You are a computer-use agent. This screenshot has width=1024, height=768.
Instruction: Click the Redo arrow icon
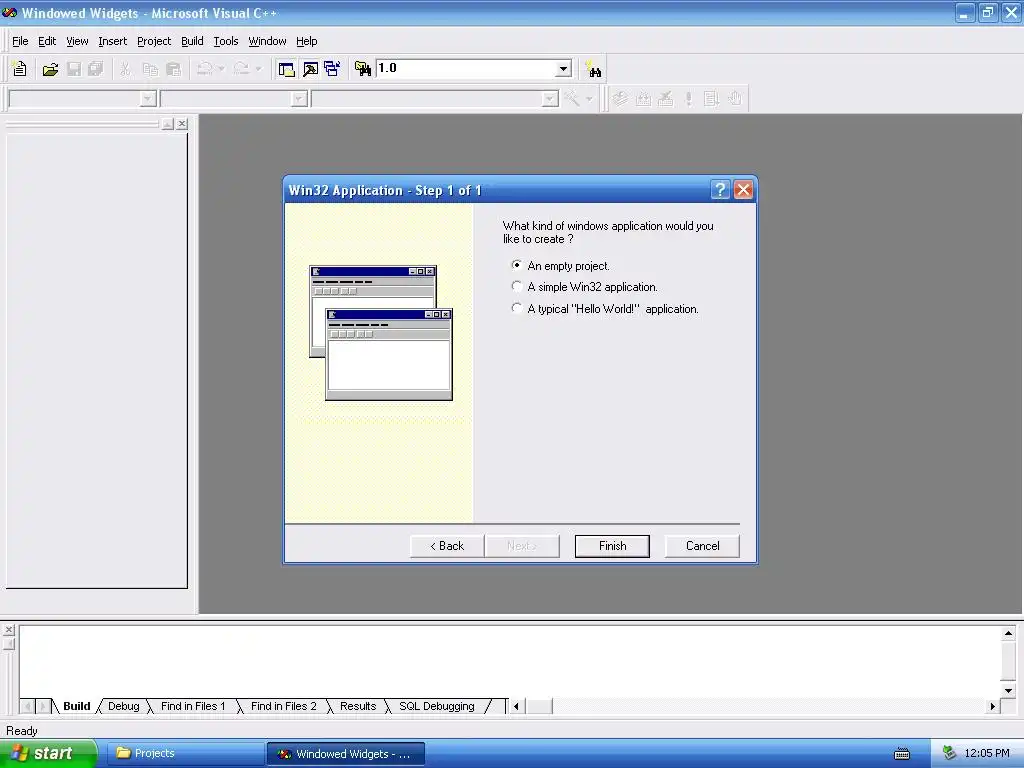(241, 69)
